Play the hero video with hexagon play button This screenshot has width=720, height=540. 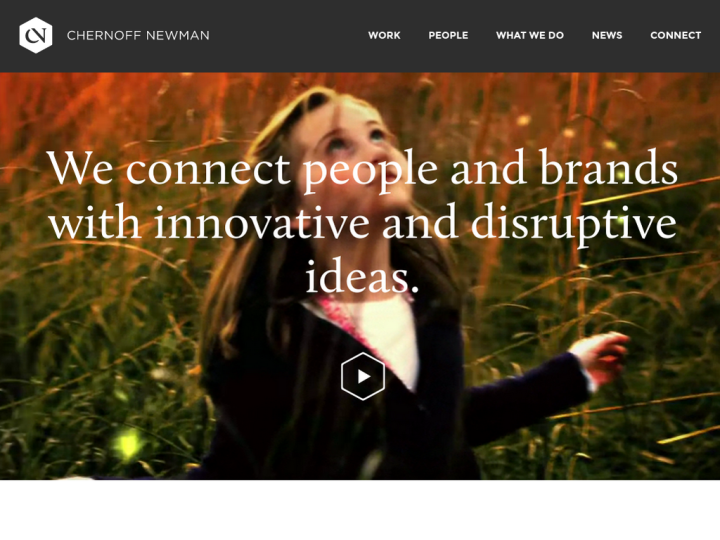click(x=363, y=377)
